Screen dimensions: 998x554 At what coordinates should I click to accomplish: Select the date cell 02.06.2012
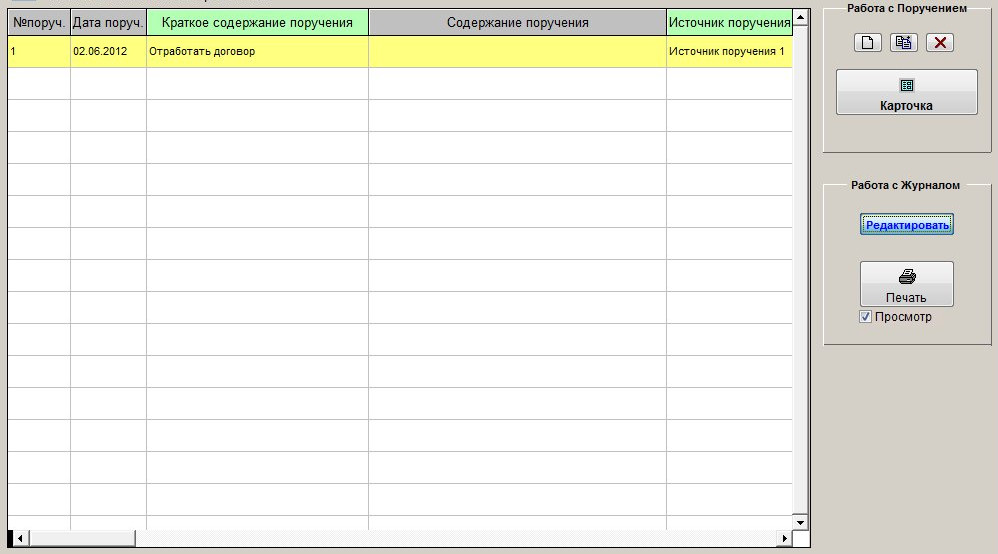[x=108, y=52]
